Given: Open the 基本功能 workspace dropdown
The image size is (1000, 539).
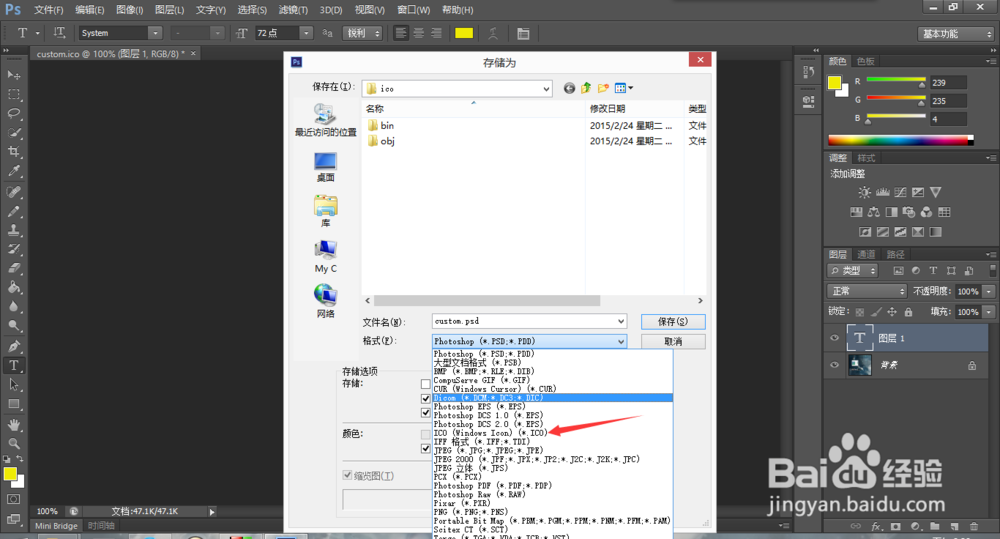Looking at the screenshot, I should (956, 34).
